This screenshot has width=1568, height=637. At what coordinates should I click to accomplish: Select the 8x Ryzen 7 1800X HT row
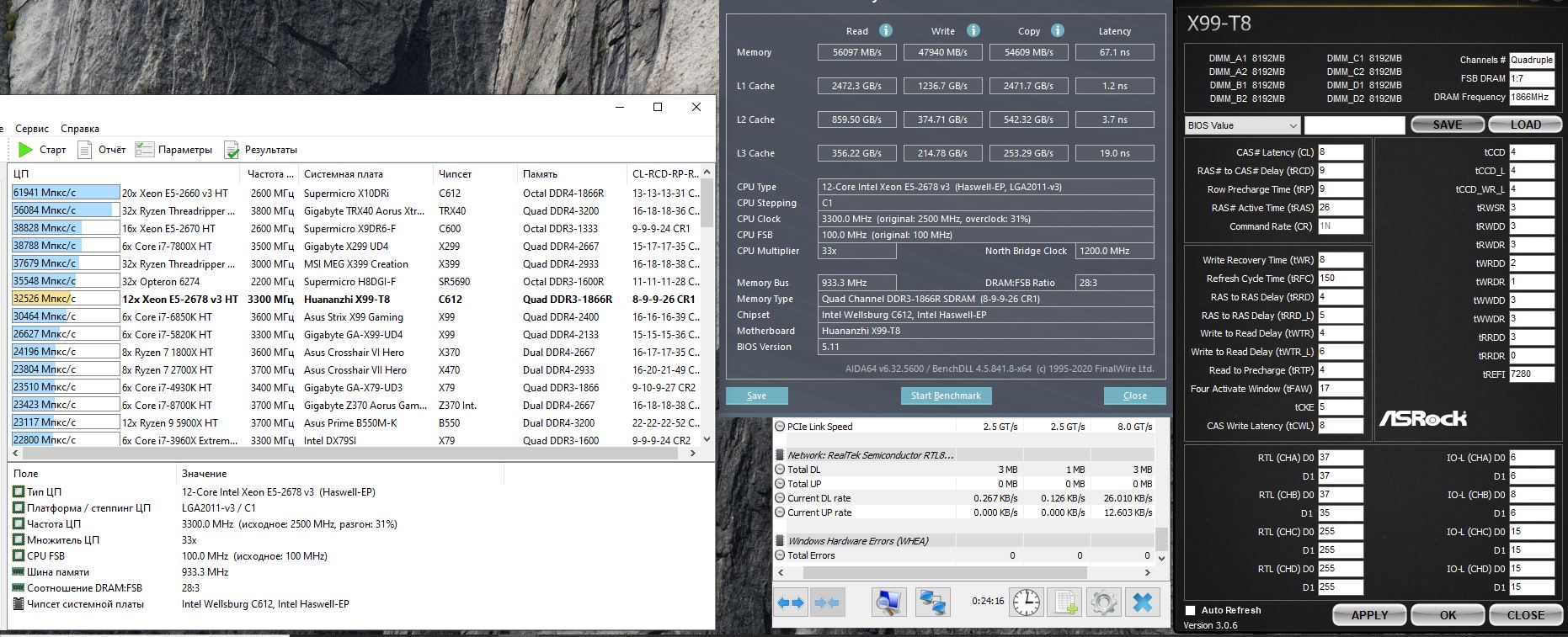point(355,352)
